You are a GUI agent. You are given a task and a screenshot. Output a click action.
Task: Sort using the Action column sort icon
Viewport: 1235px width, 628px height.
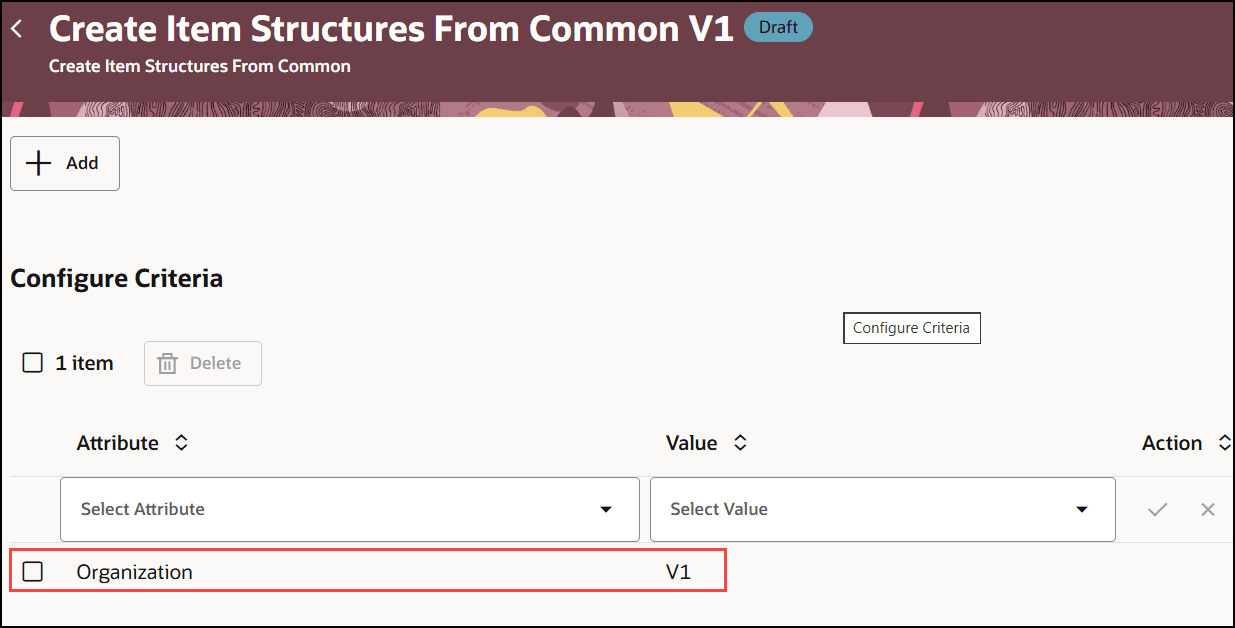pyautogui.click(x=1226, y=443)
